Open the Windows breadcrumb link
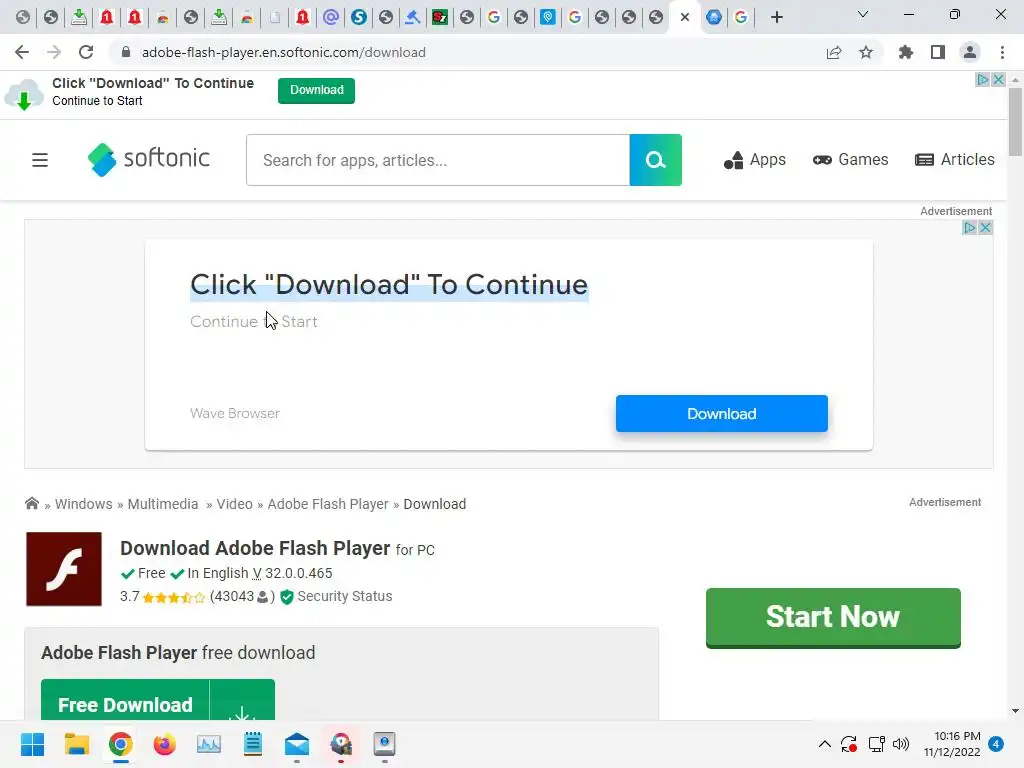Viewport: 1024px width, 768px height. 84,504
